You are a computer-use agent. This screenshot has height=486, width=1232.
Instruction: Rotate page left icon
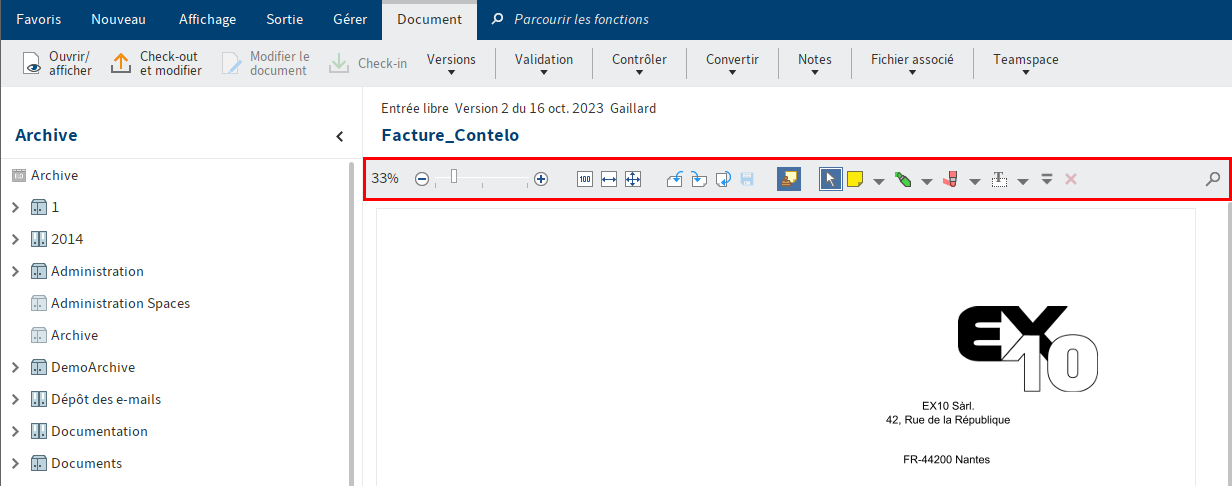click(675, 179)
